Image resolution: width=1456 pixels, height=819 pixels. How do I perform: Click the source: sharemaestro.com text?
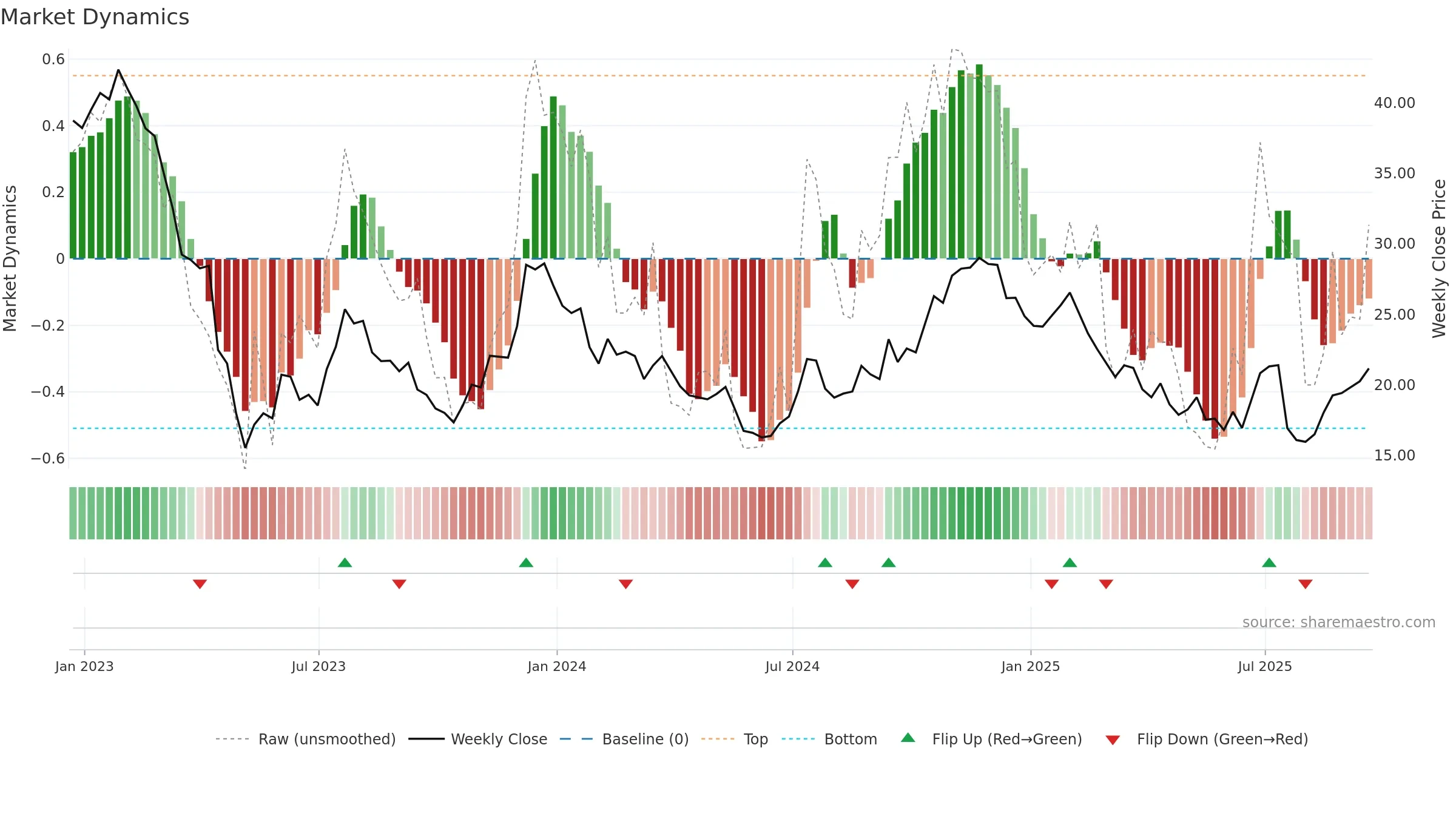point(1339,622)
